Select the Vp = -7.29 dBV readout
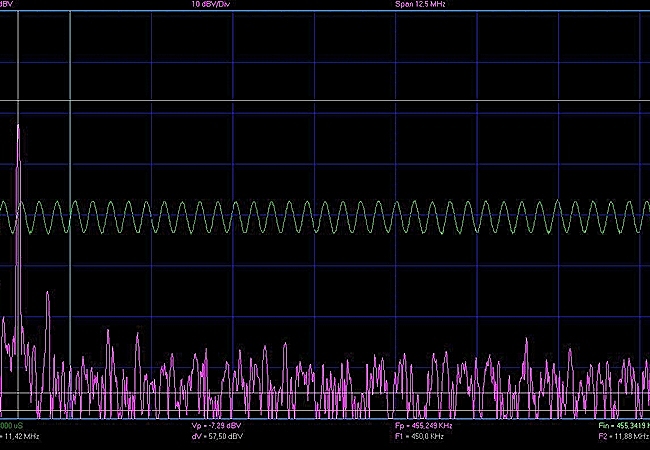The width and height of the screenshot is (650, 450). (216, 425)
